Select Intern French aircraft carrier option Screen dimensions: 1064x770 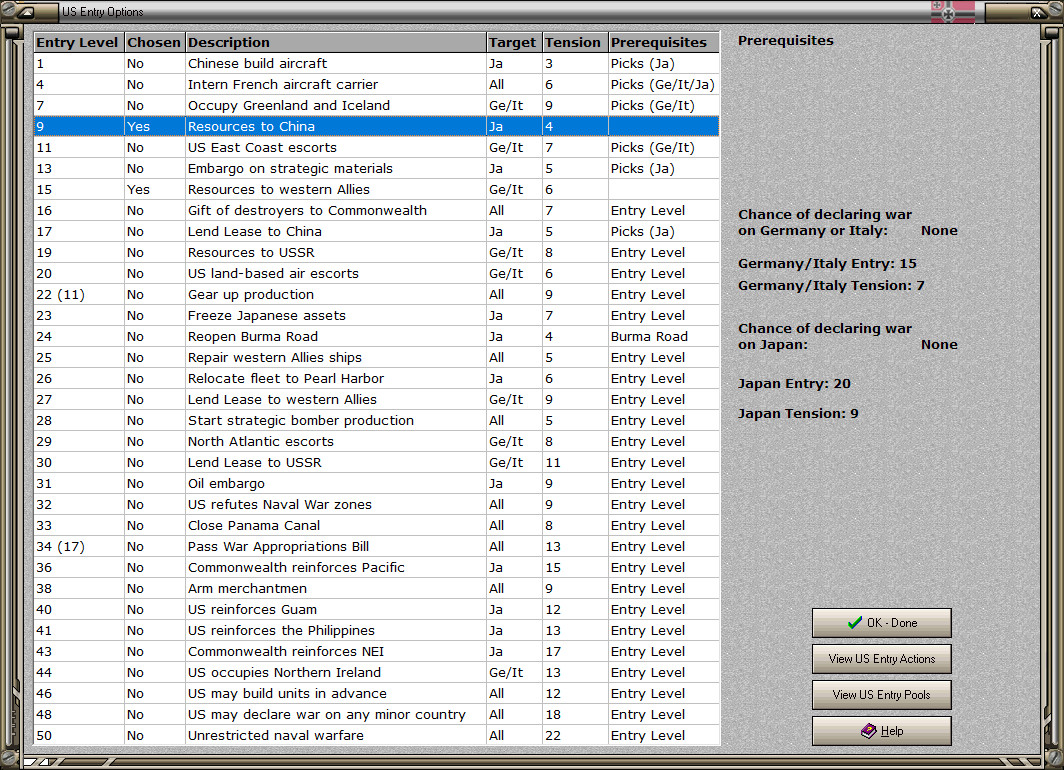pyautogui.click(x=377, y=85)
